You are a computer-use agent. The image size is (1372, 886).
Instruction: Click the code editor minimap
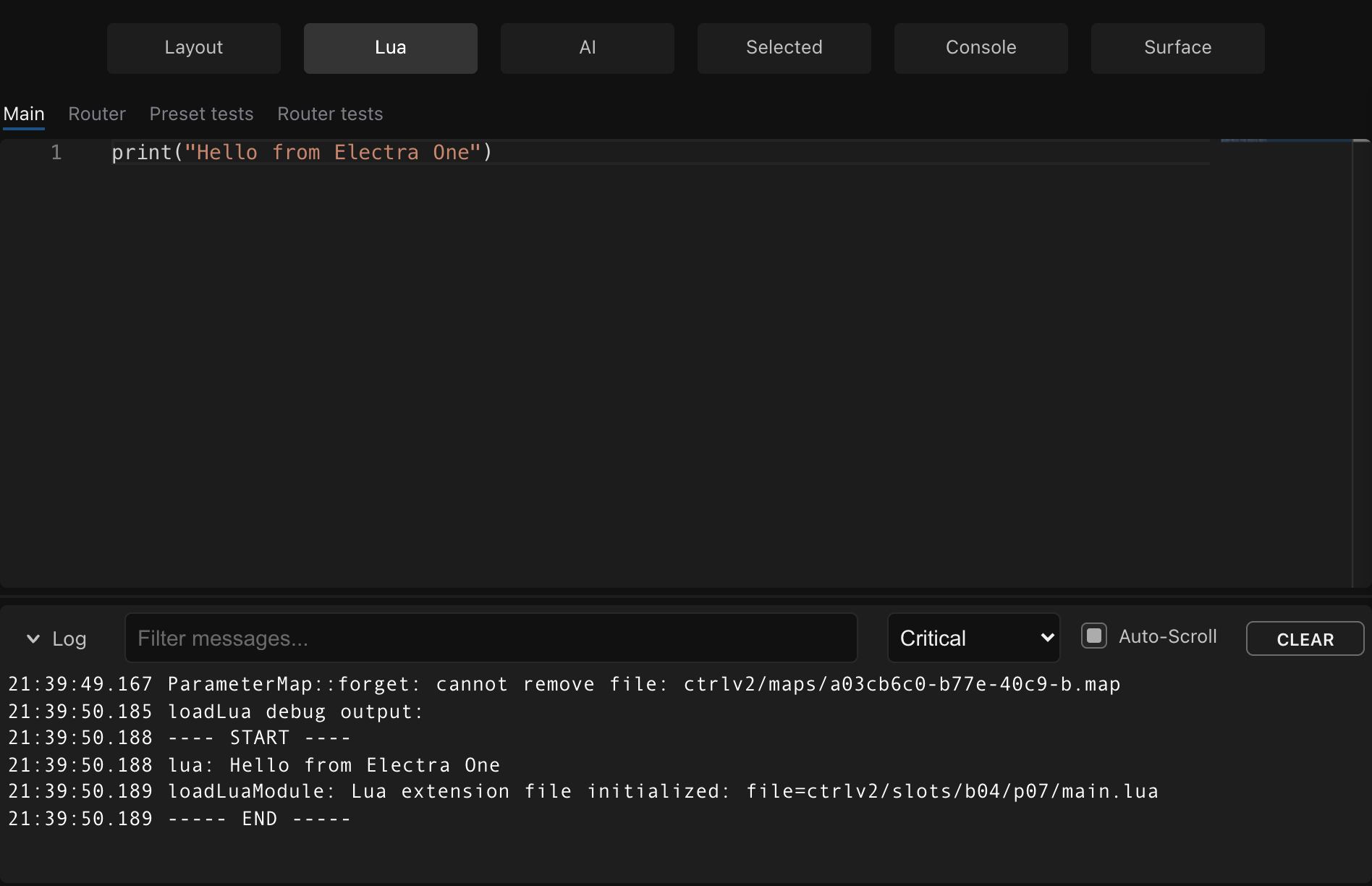(1286, 362)
